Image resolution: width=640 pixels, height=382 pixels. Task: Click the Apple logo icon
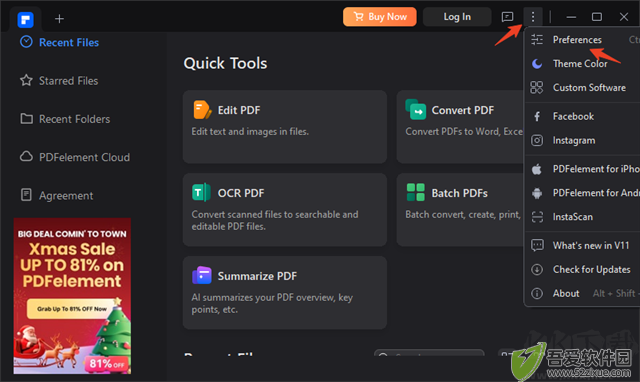[537, 169]
